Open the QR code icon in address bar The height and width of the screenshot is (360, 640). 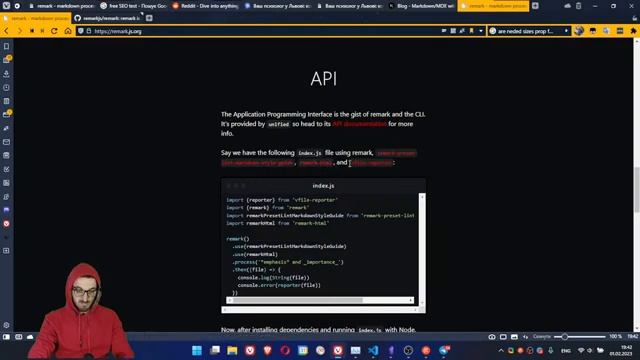coord(453,31)
